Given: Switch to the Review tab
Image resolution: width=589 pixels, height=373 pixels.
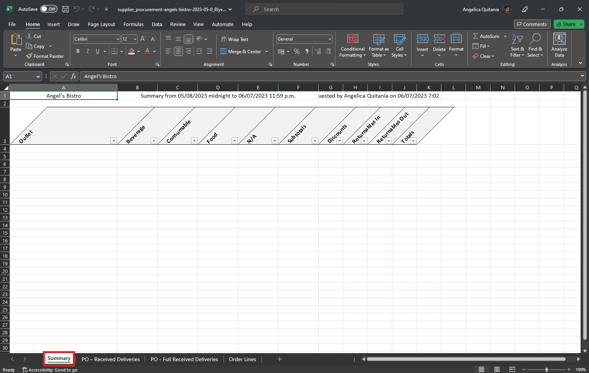Looking at the screenshot, I should point(178,24).
